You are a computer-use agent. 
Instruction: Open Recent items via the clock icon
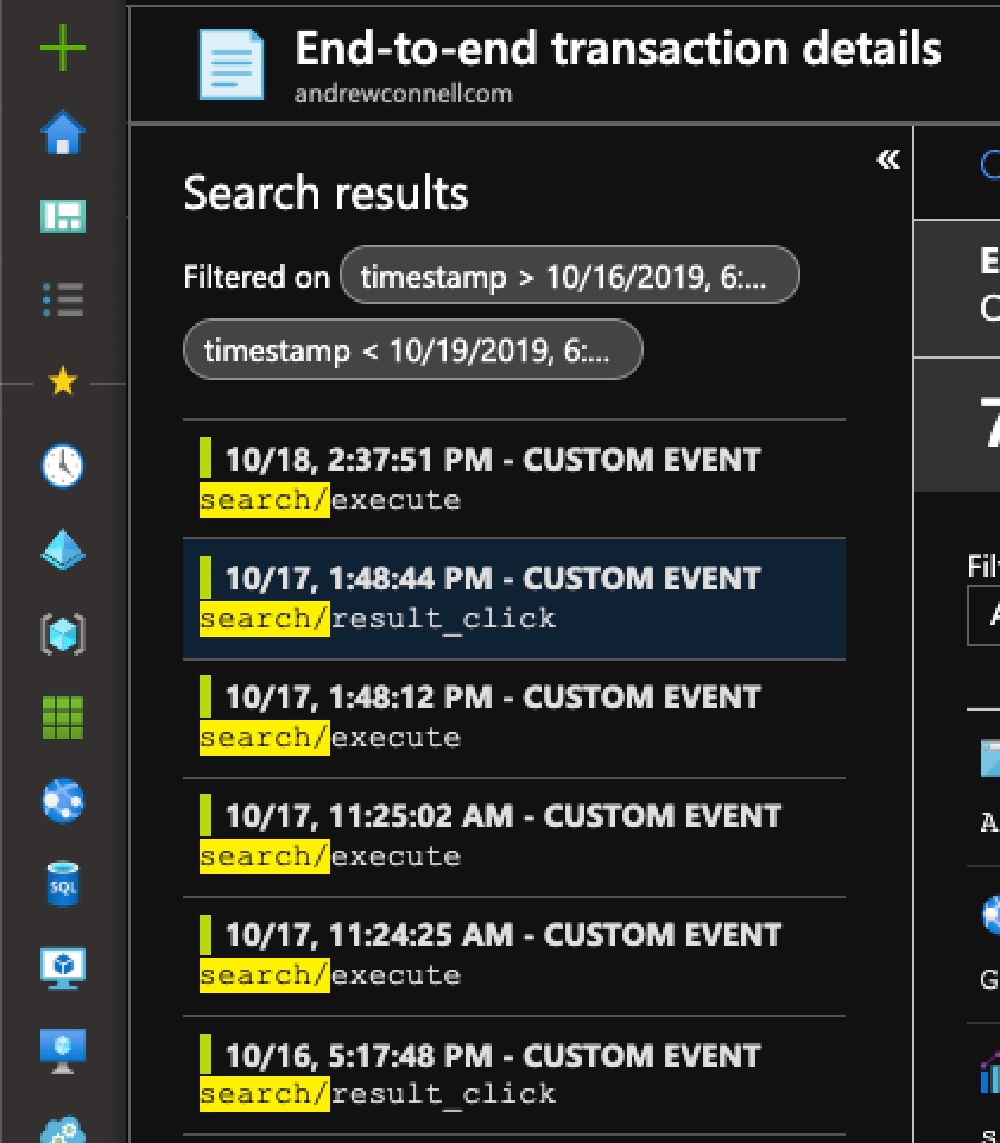tap(62, 466)
